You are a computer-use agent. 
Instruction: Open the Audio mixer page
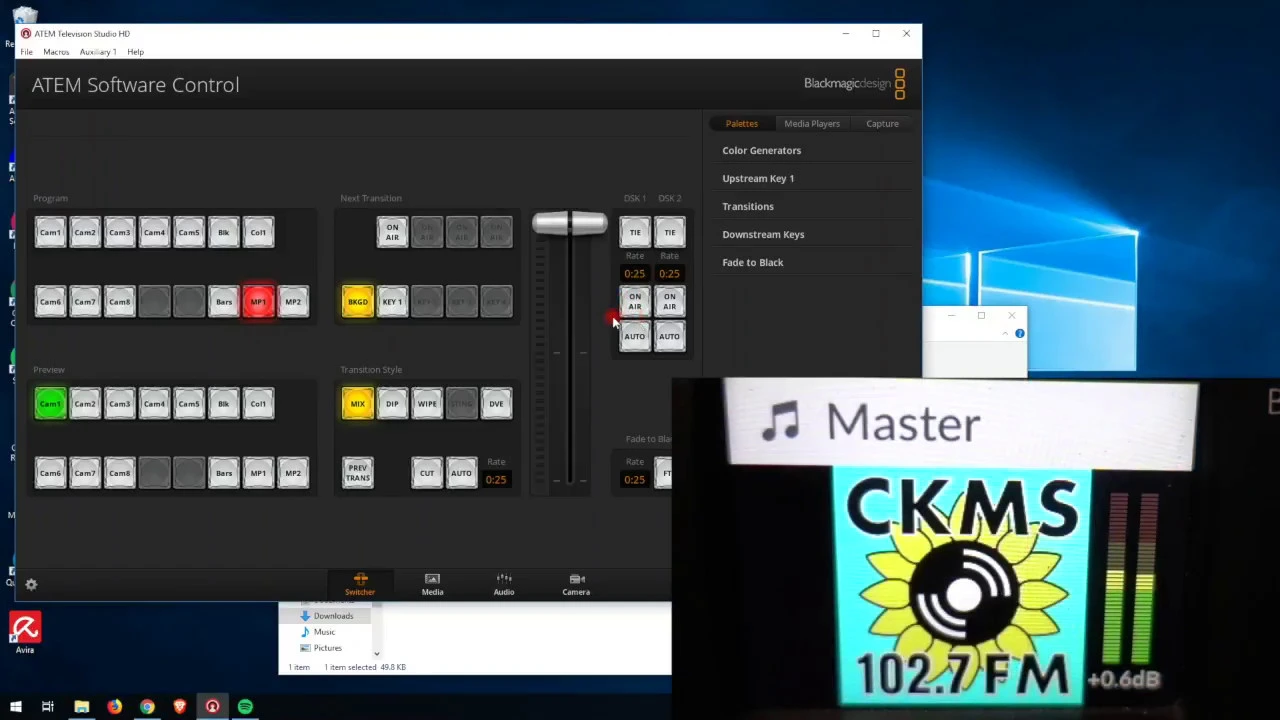point(504,585)
